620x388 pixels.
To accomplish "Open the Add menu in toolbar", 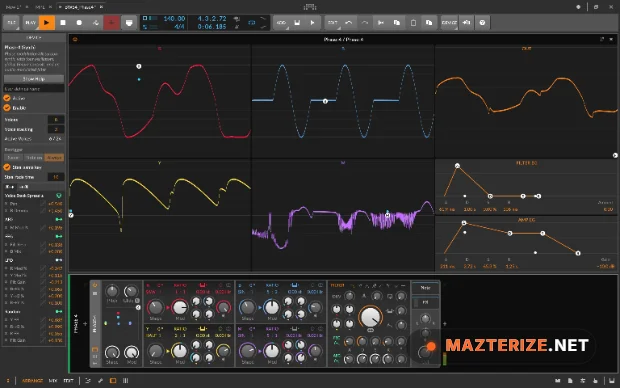I will (281, 23).
